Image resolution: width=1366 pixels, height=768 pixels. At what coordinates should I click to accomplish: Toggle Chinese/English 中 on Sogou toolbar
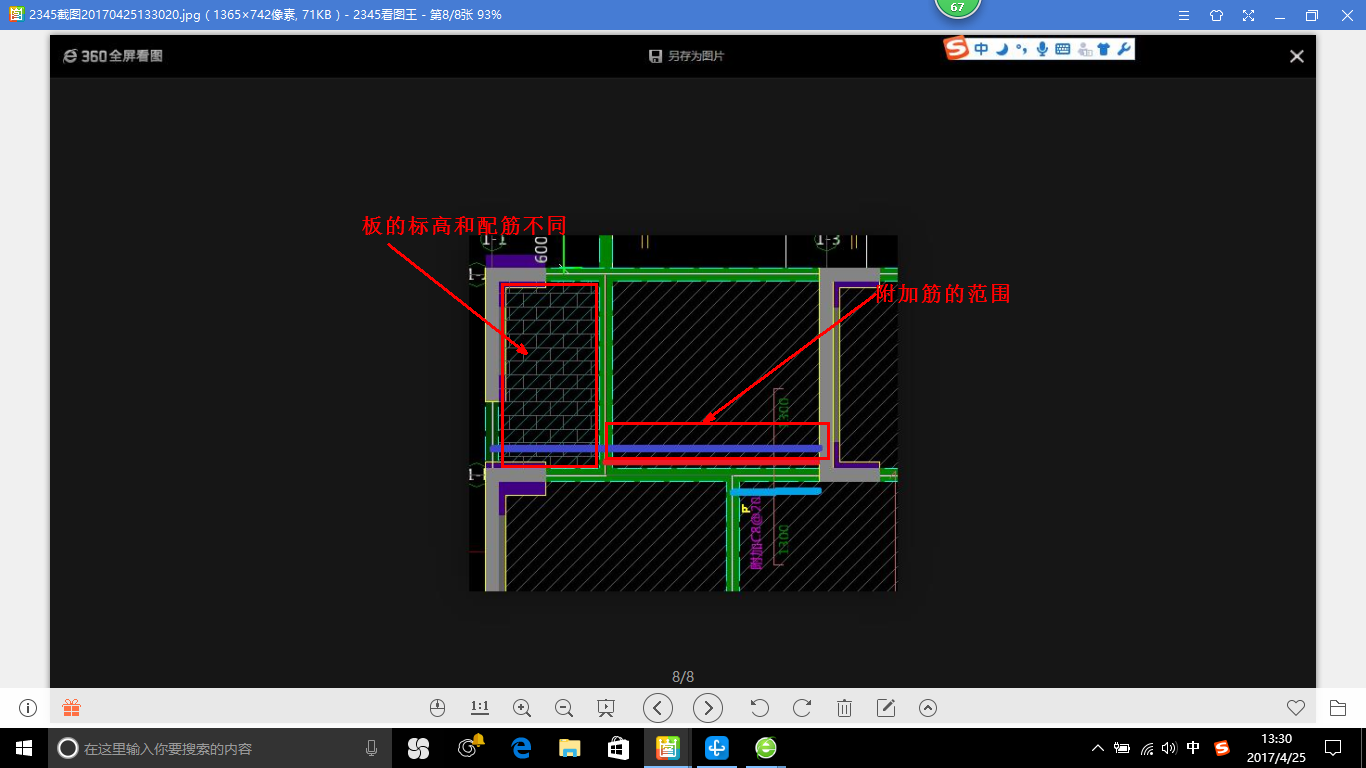tap(981, 48)
